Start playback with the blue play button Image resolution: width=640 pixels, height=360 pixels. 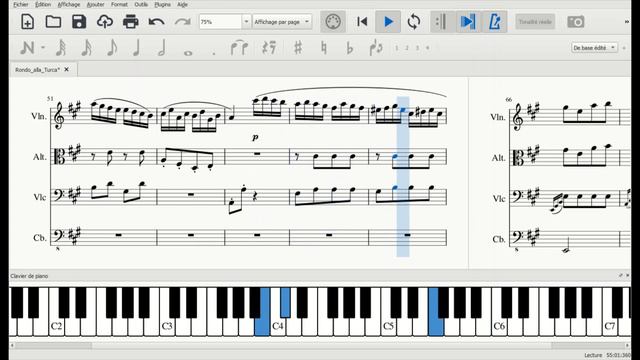(388, 22)
